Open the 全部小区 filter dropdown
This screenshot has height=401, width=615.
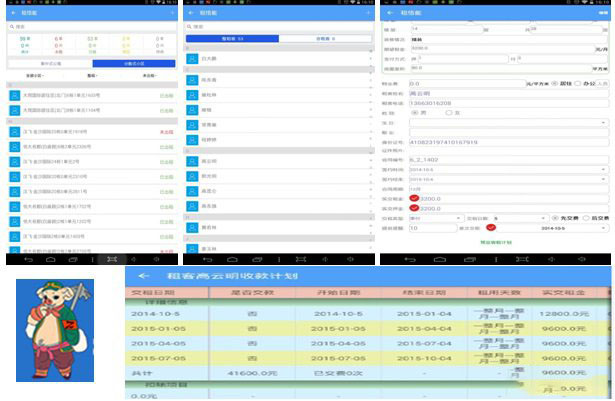(x=34, y=76)
